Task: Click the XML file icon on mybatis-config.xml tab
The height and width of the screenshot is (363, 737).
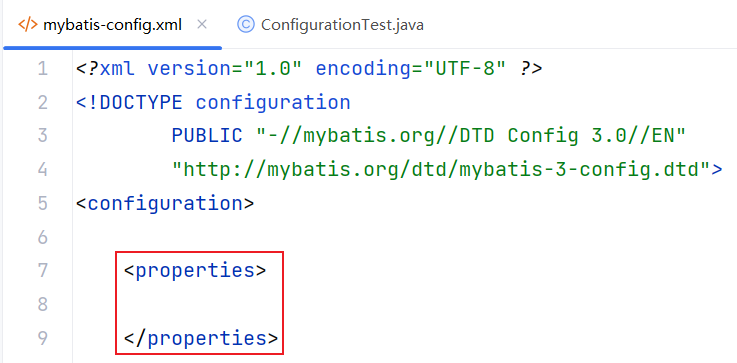Action: coord(27,24)
